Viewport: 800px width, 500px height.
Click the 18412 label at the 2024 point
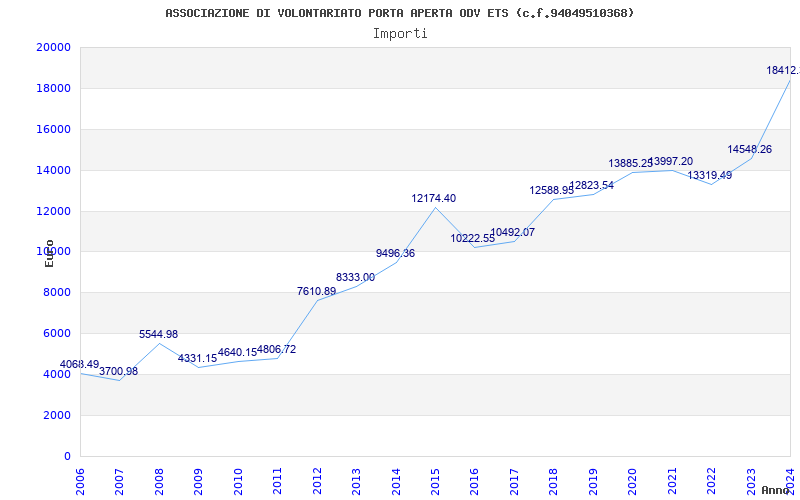tap(783, 70)
